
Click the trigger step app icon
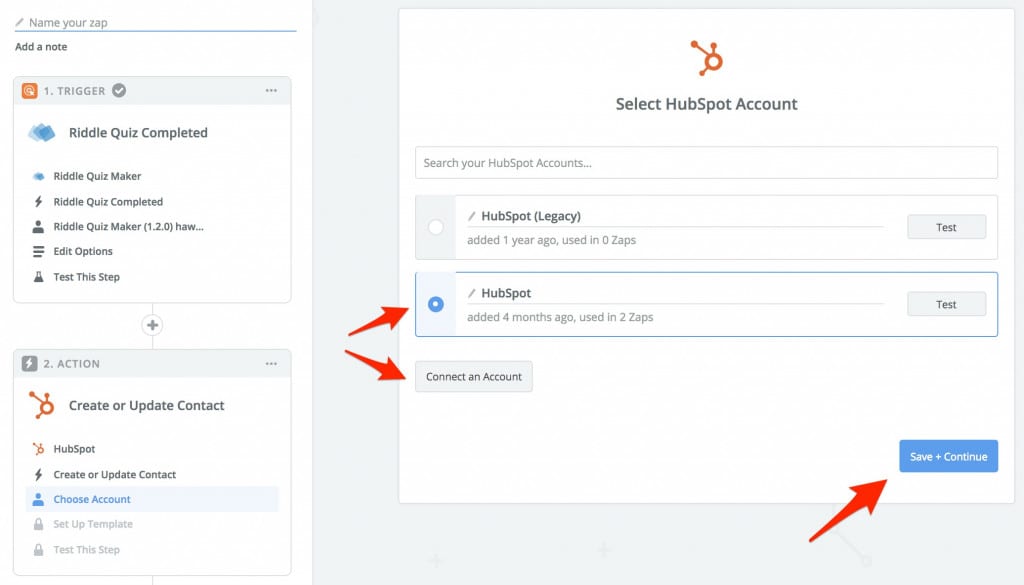[x=29, y=91]
